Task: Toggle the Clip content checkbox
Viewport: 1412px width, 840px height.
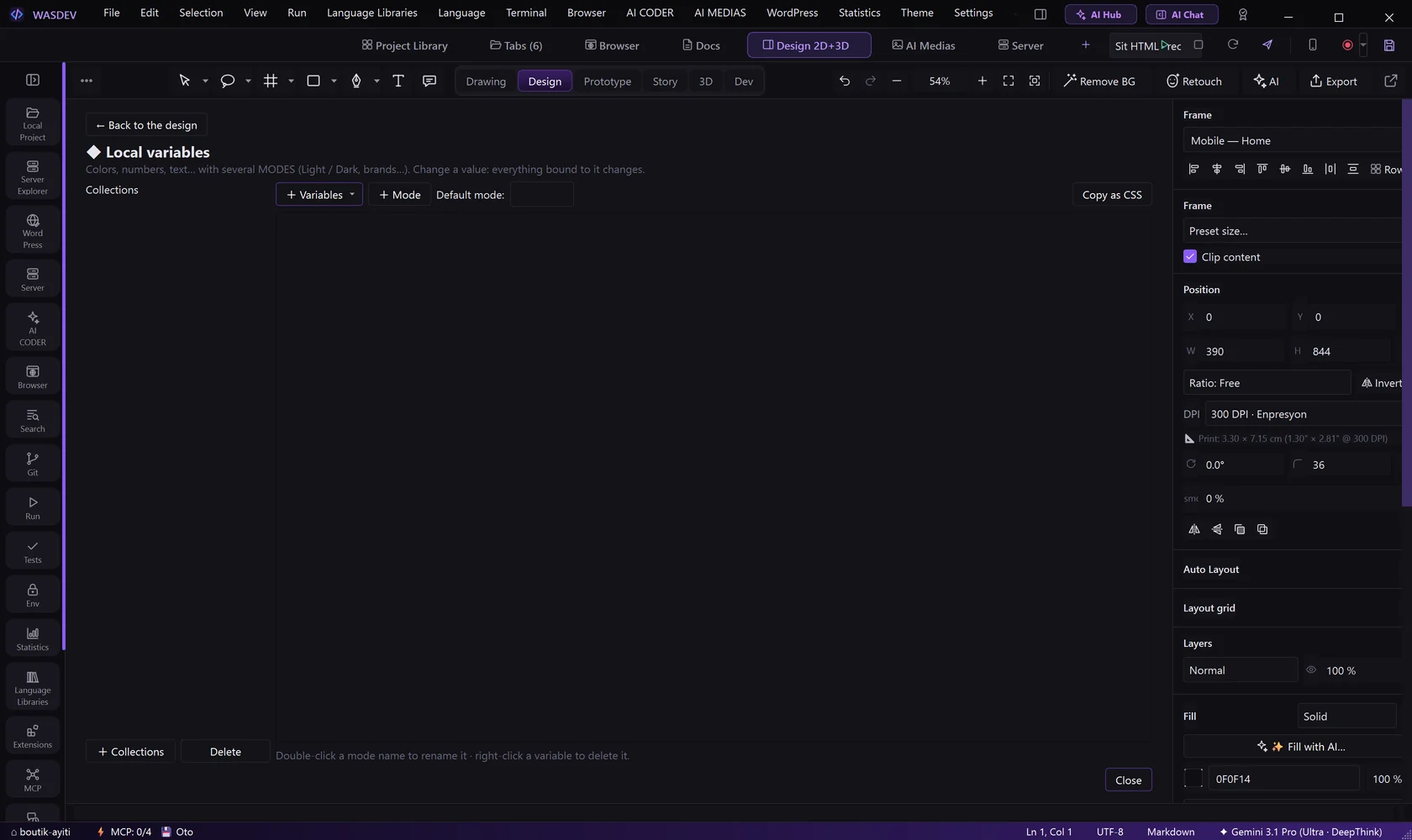Action: tap(1190, 256)
